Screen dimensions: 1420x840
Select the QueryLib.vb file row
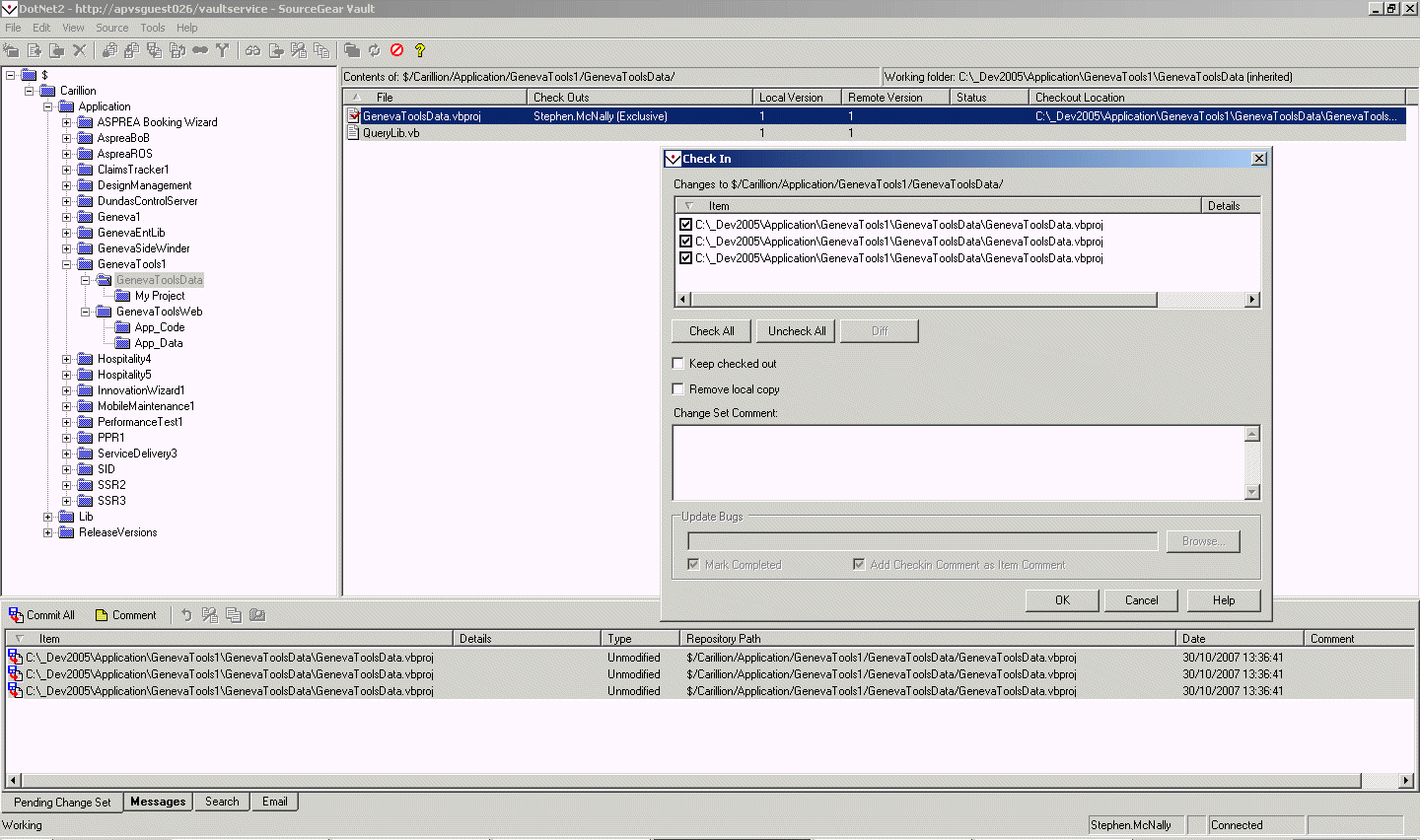(x=874, y=133)
